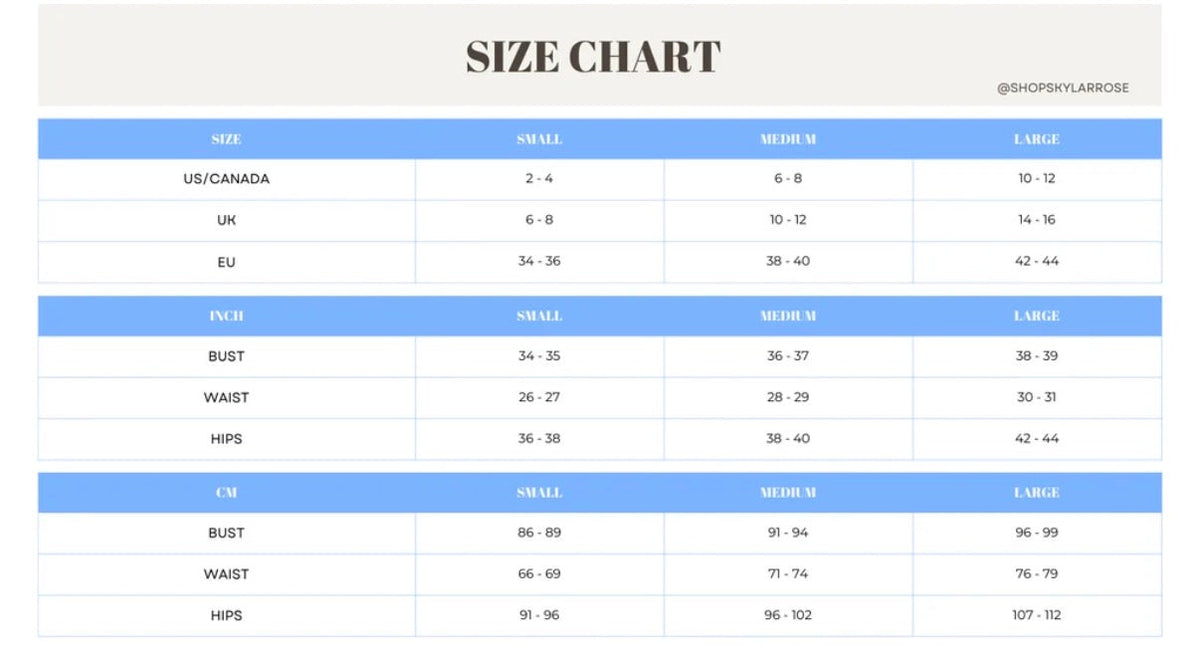The image size is (1200, 658).
Task: Select UK large value 14 - 16
Action: coord(1036,220)
